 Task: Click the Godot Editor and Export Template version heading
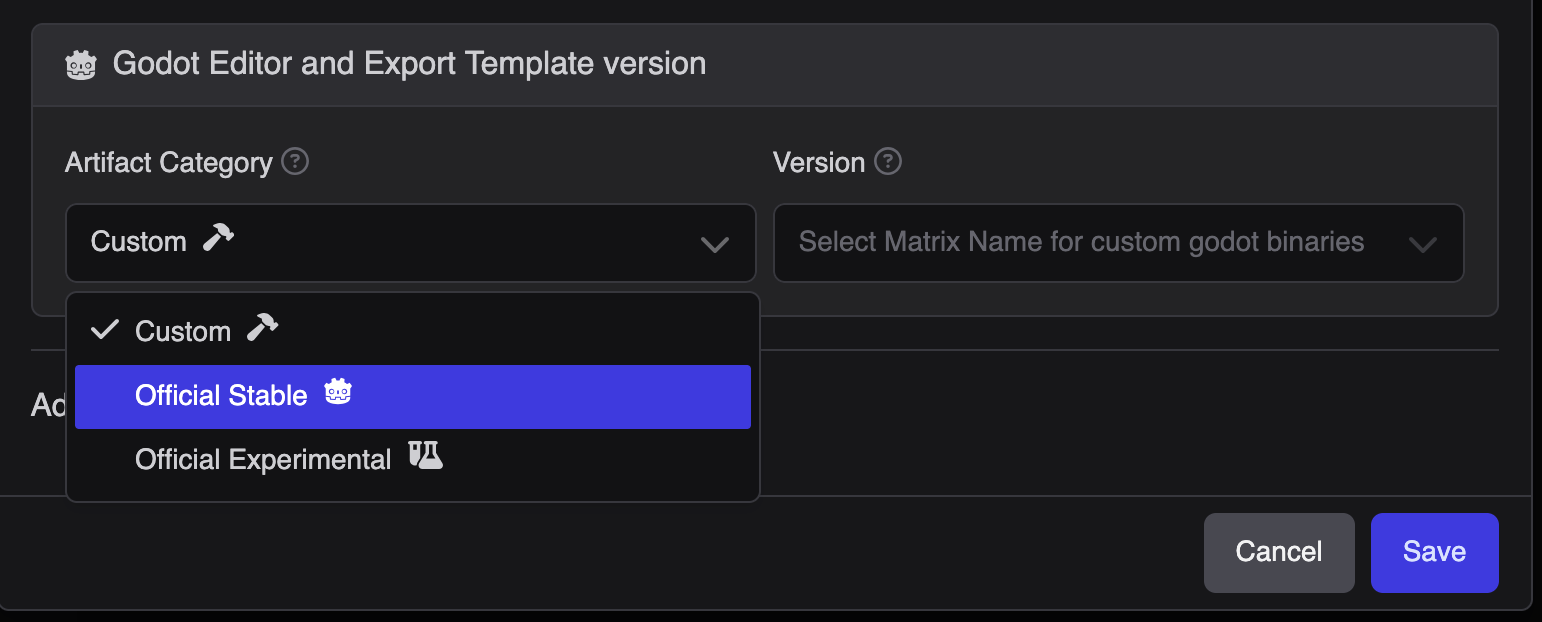pos(409,64)
